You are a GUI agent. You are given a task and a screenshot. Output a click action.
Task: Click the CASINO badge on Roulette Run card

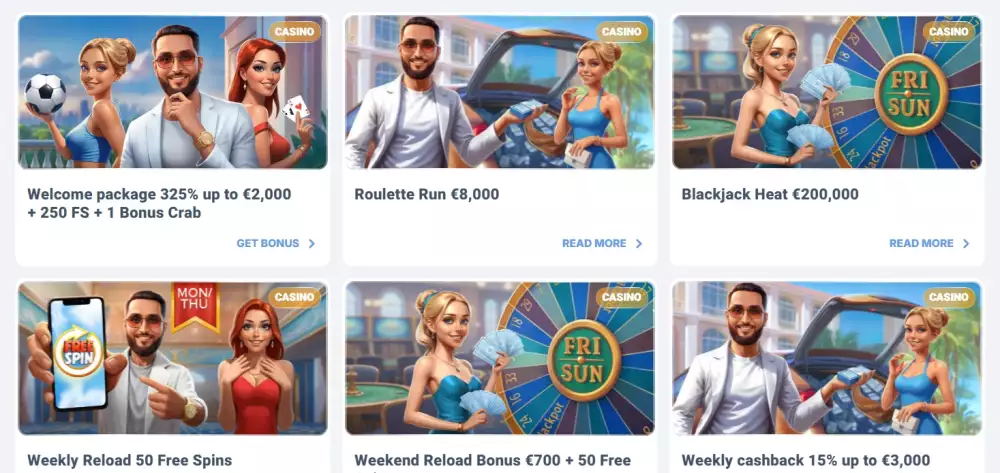coord(622,31)
